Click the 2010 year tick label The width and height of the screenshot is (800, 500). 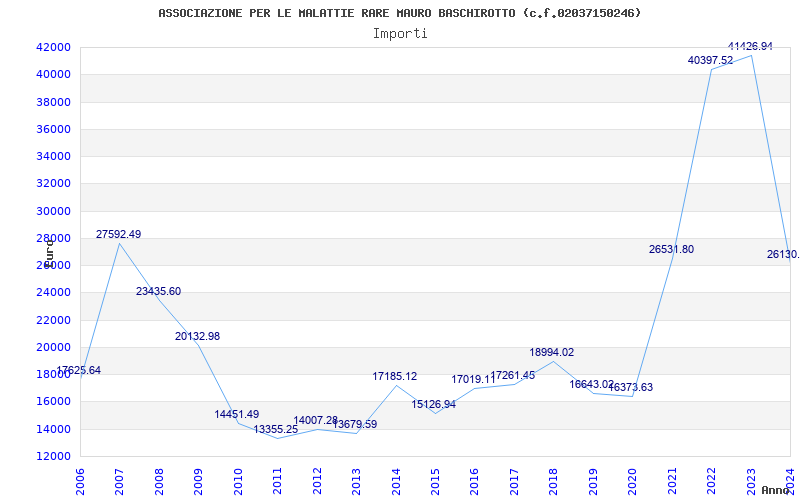238,476
